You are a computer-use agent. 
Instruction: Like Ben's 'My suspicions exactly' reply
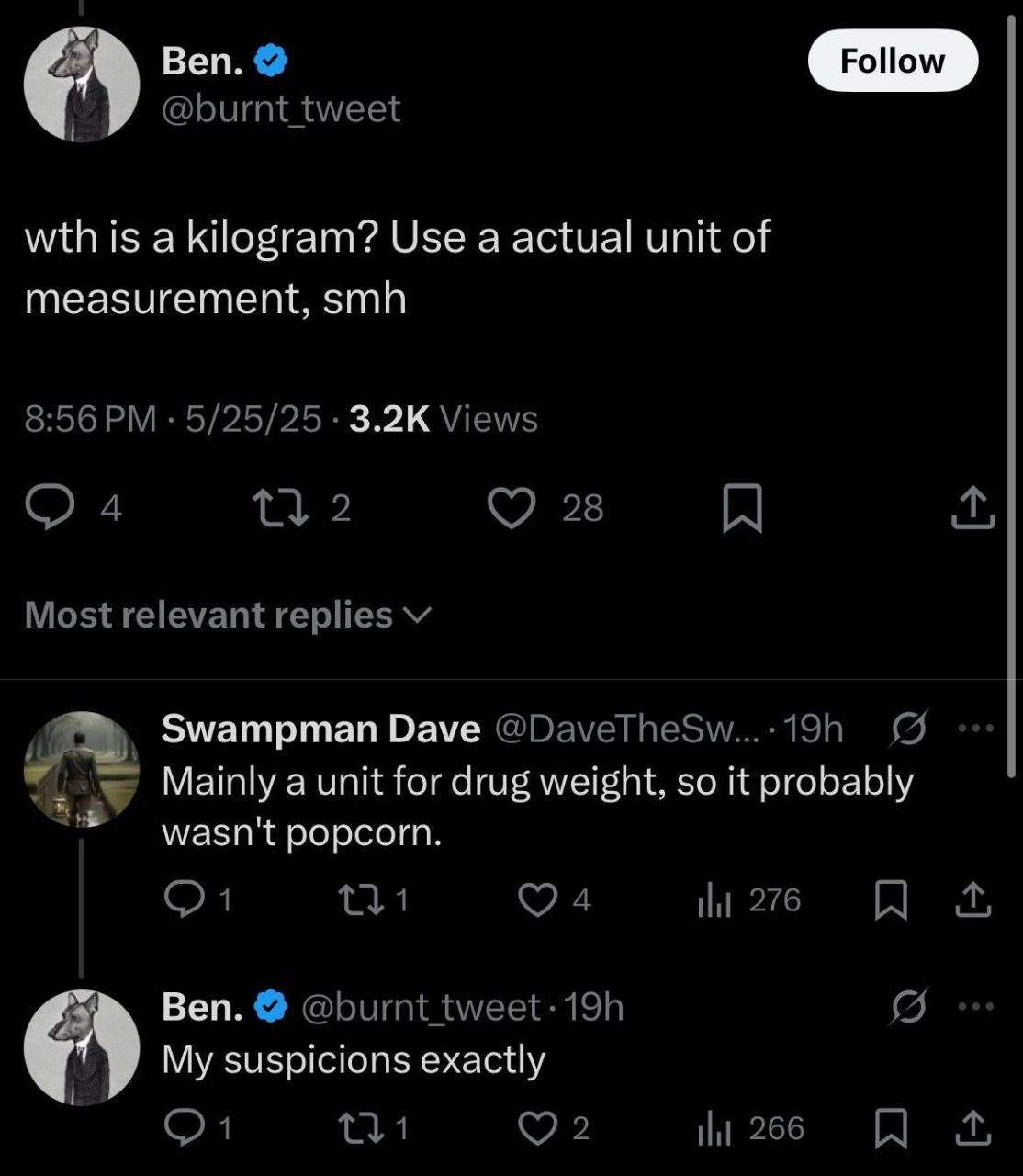pyautogui.click(x=537, y=1128)
